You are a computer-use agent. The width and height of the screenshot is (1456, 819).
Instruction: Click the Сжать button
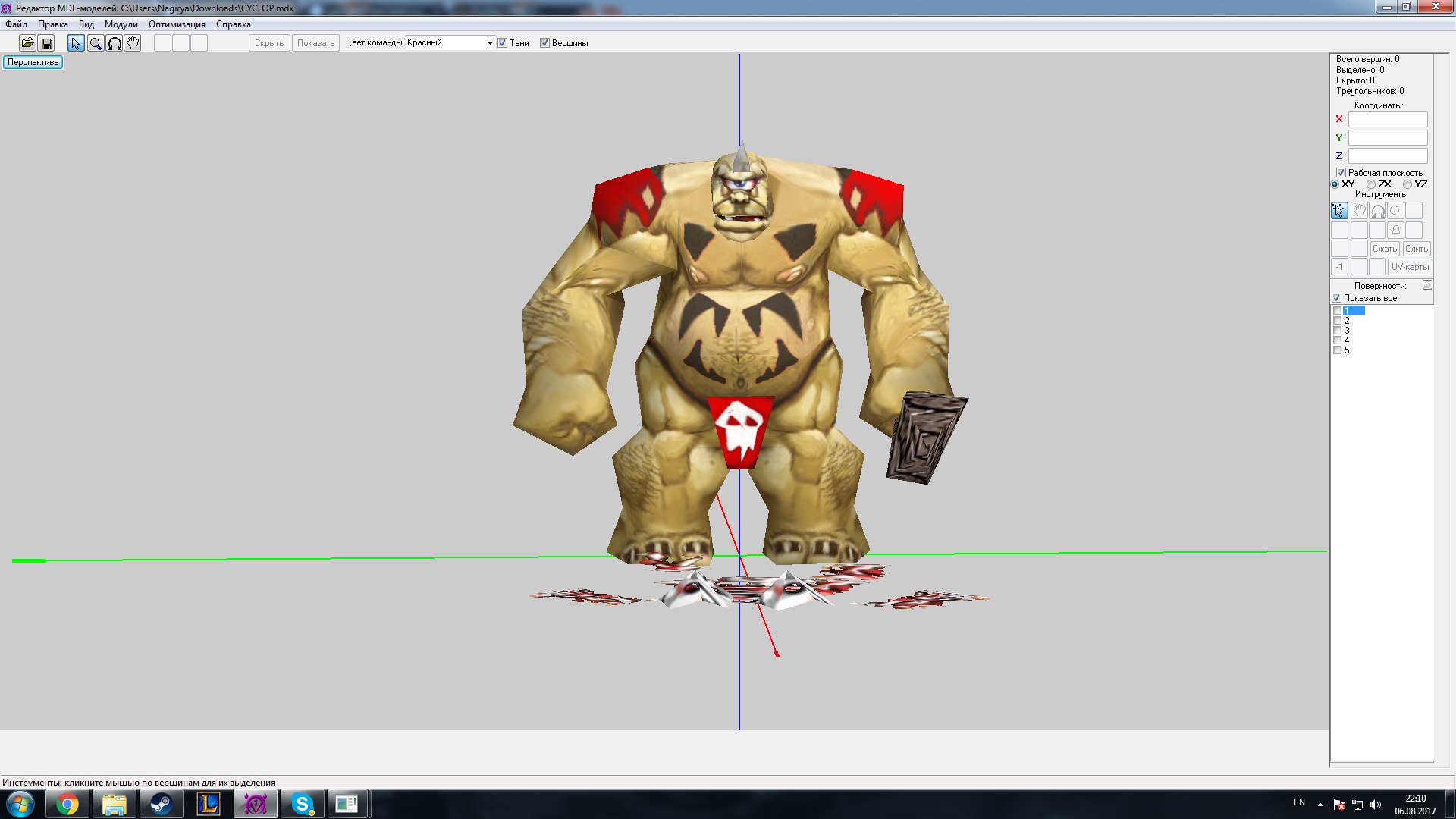(1385, 249)
